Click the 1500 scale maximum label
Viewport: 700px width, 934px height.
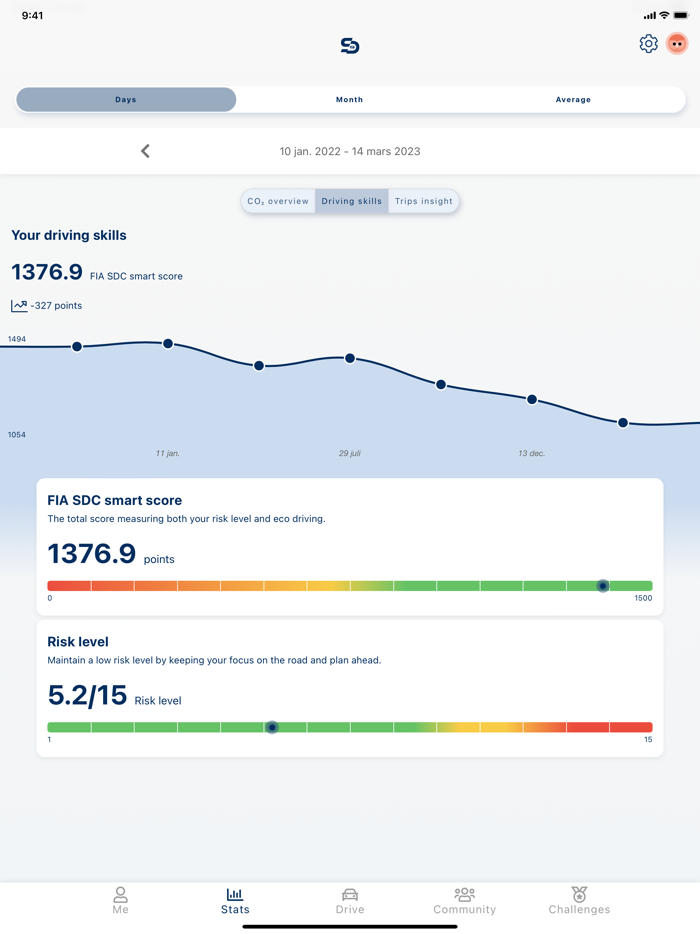point(643,598)
